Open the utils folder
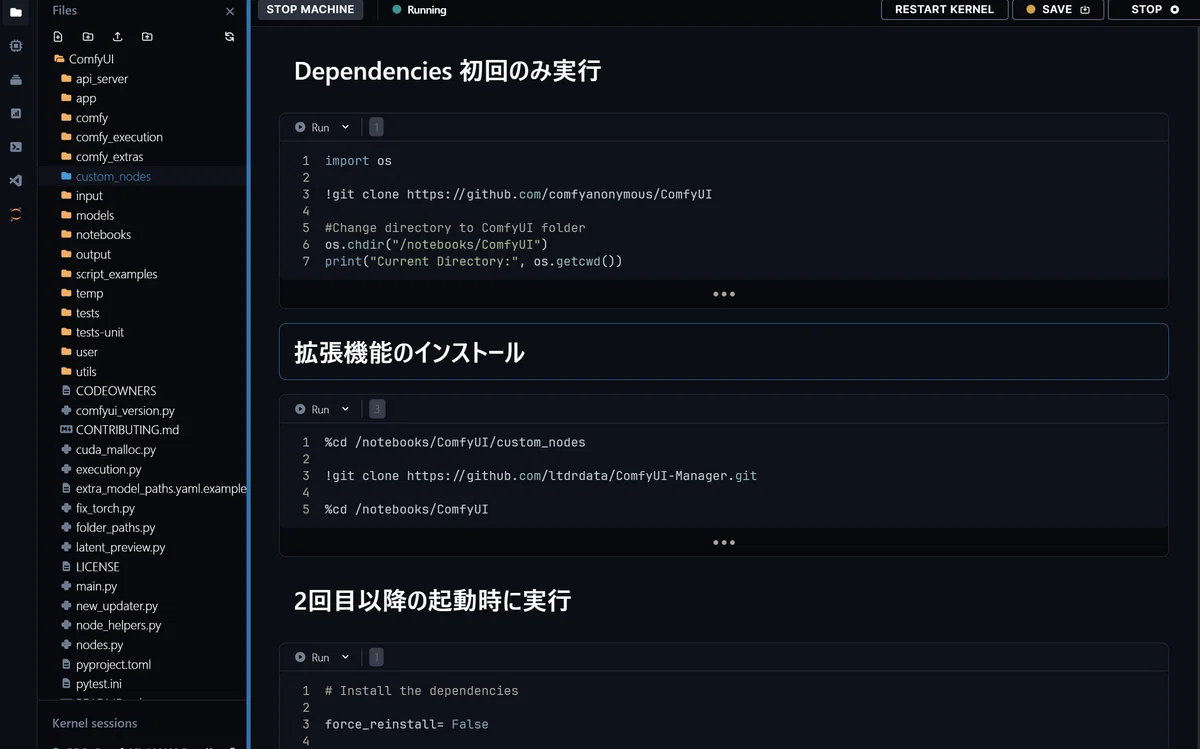 coord(79,371)
